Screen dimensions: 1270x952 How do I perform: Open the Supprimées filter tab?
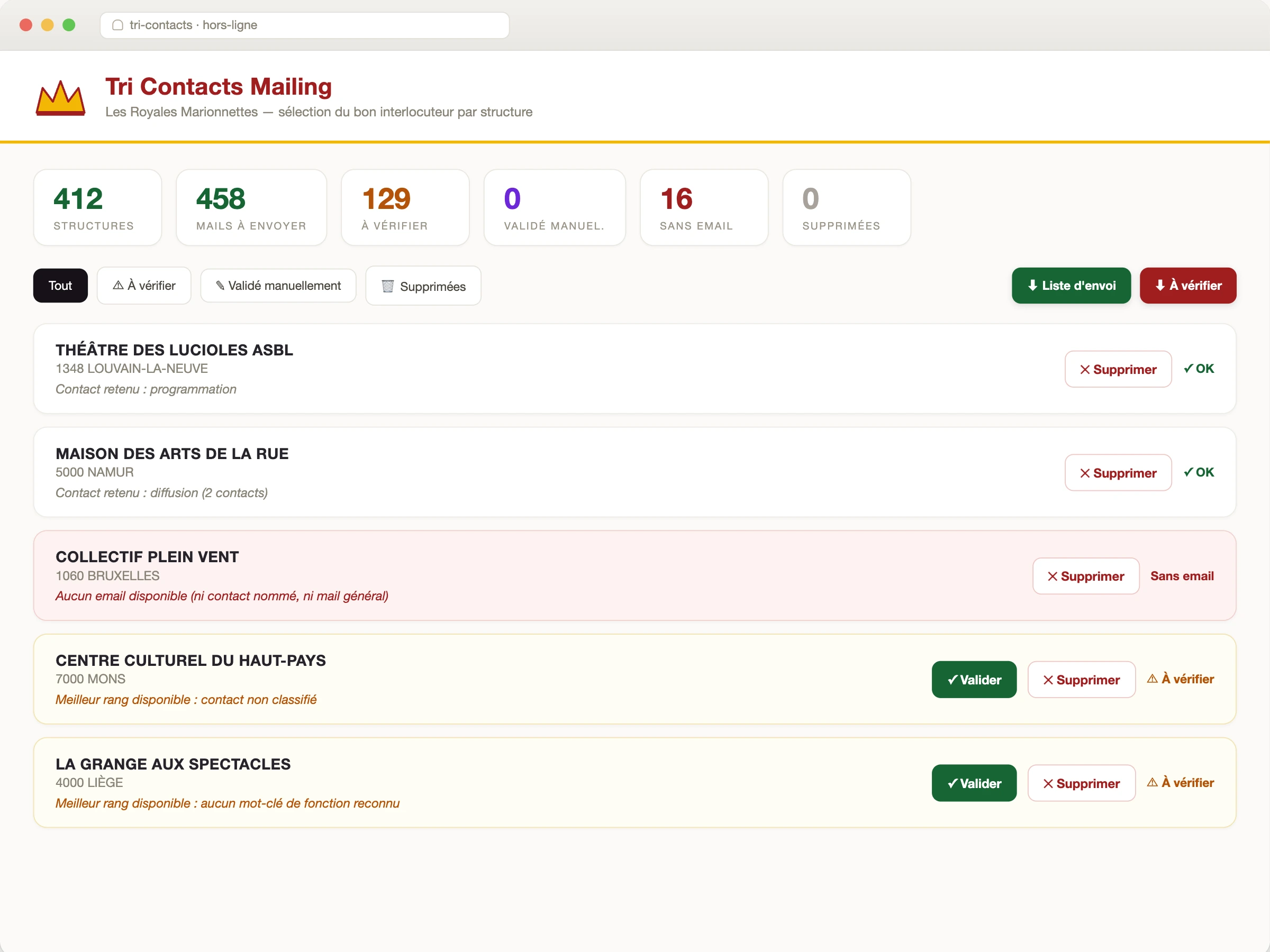pos(424,286)
